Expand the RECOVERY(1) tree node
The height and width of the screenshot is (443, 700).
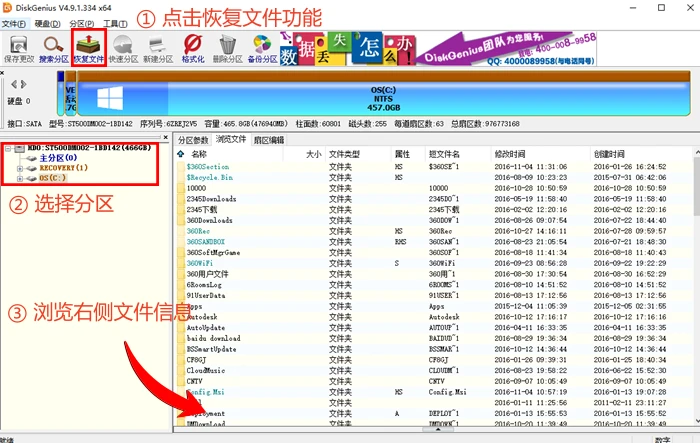pos(21,168)
